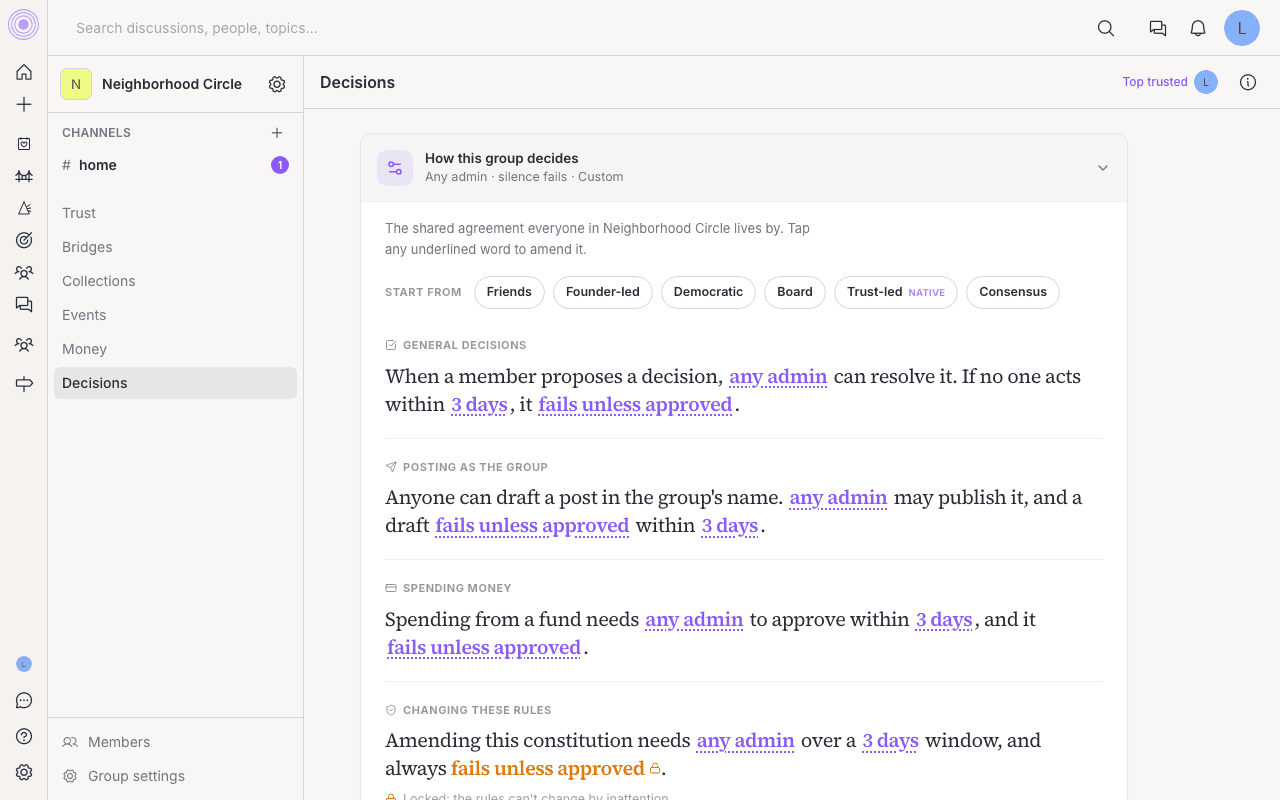Select Decisions in the sidebar

pyautogui.click(x=175, y=383)
